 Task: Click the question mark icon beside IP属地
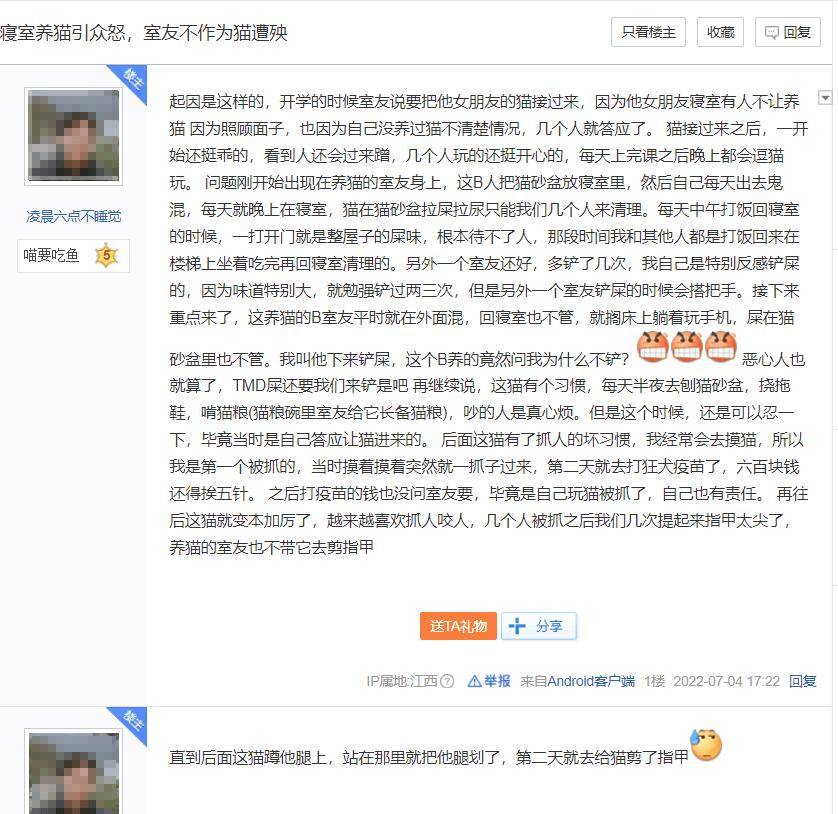tap(447, 681)
